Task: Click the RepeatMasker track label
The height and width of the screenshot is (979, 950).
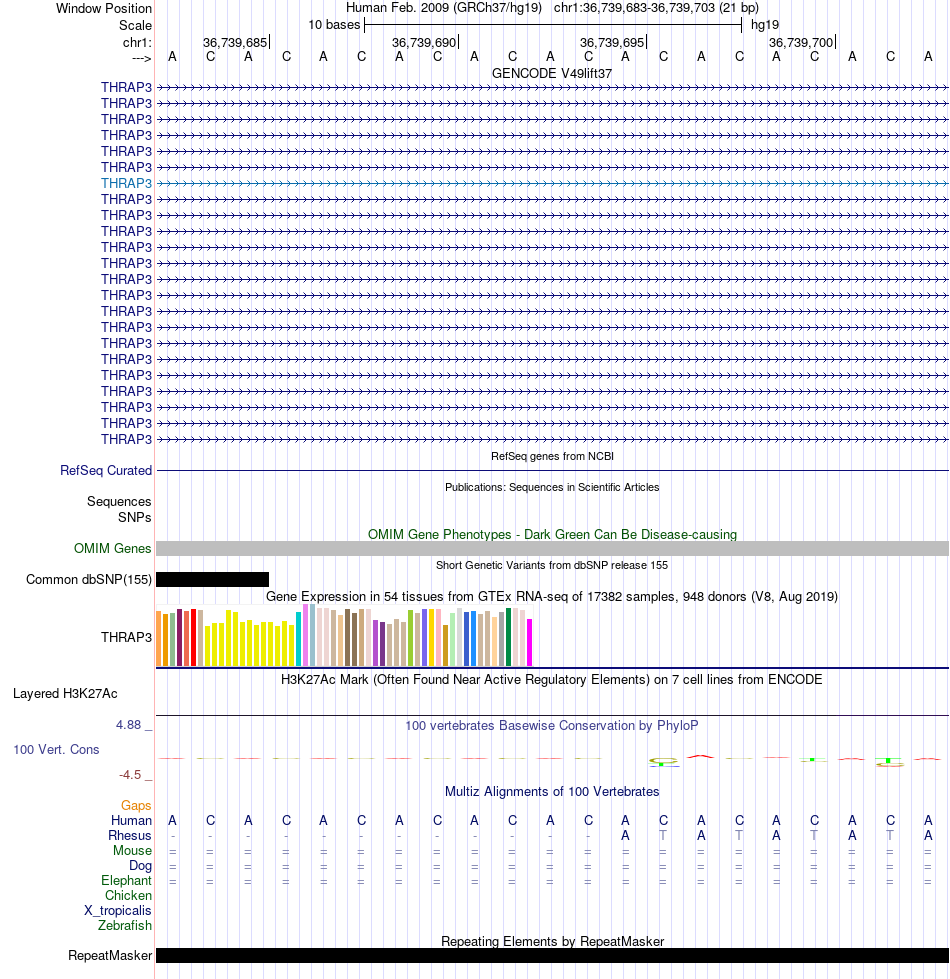Action: (110, 956)
